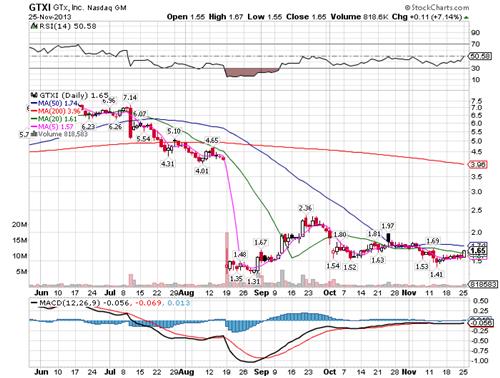Click the 'Nasdaq GM' exchange label
The height and width of the screenshot is (378, 500).
click(x=107, y=7)
